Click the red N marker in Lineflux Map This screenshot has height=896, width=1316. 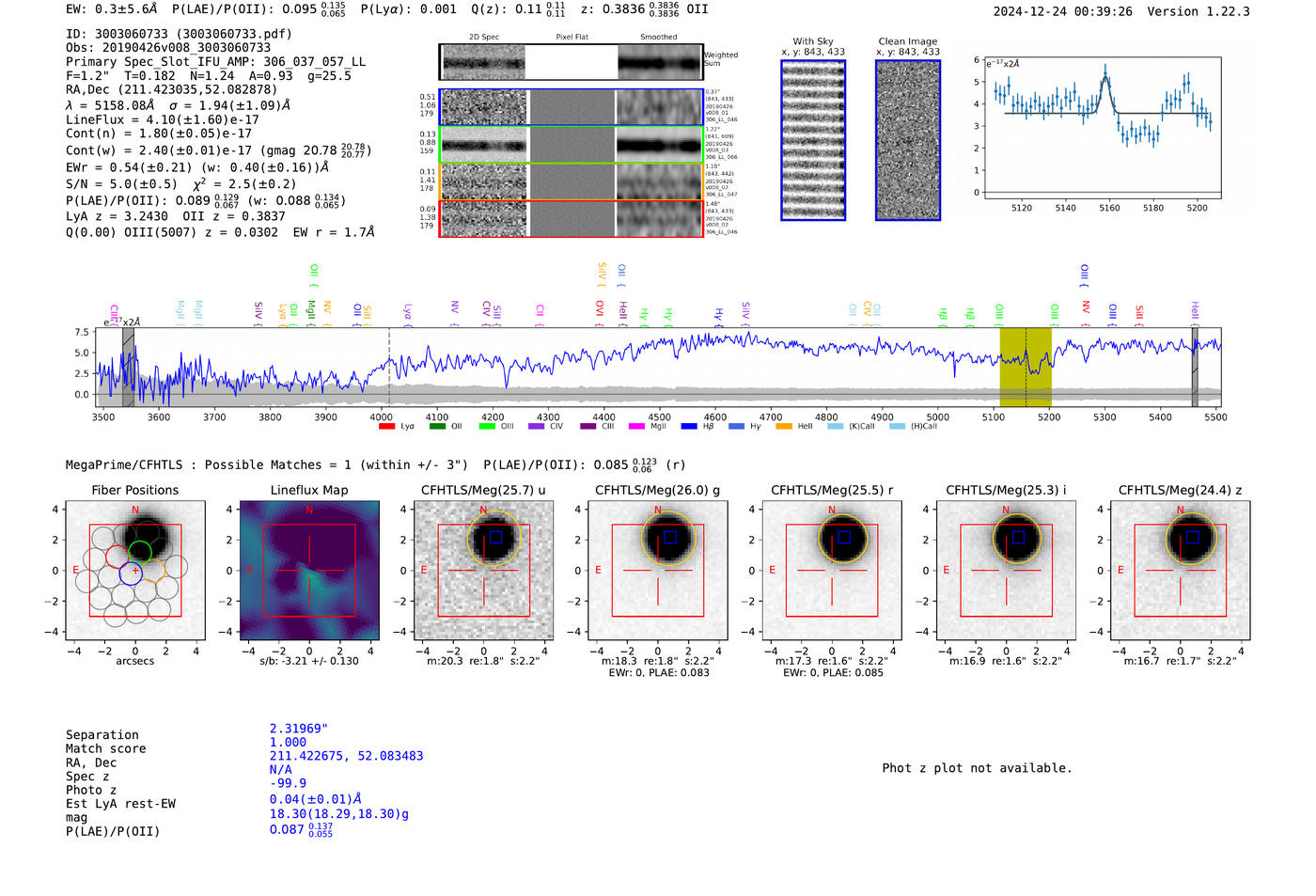[309, 511]
